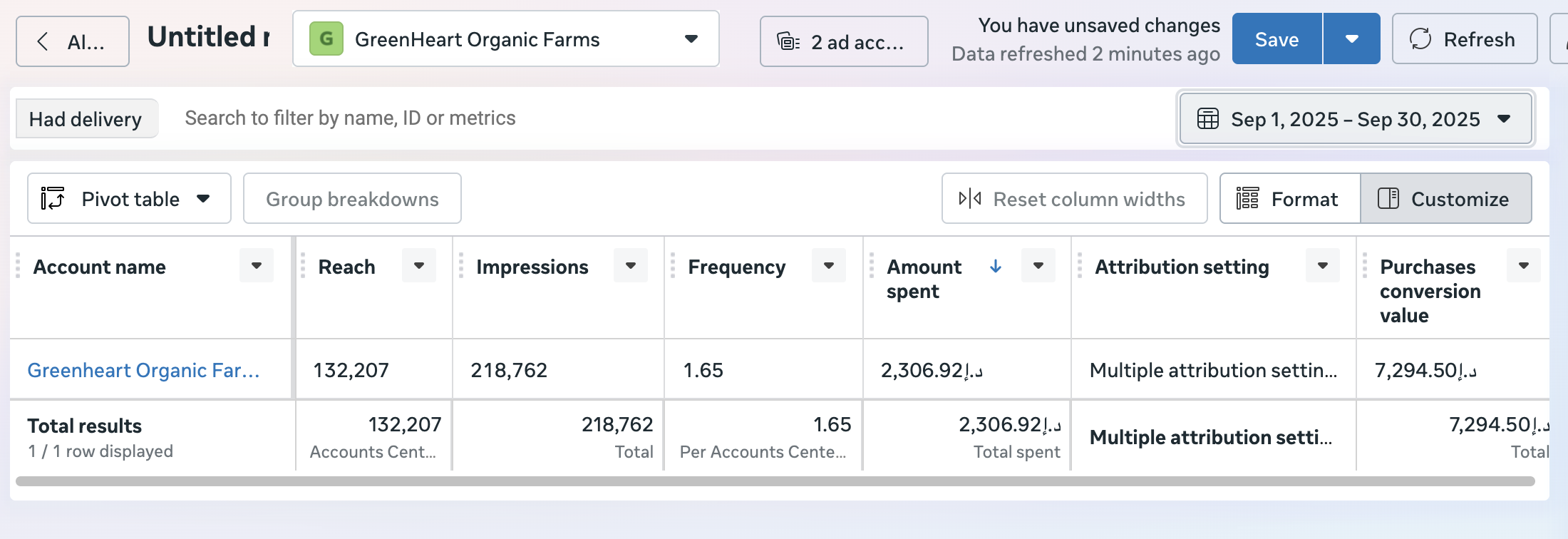Click the Impressions column header
This screenshot has width=1568, height=539.
(532, 267)
